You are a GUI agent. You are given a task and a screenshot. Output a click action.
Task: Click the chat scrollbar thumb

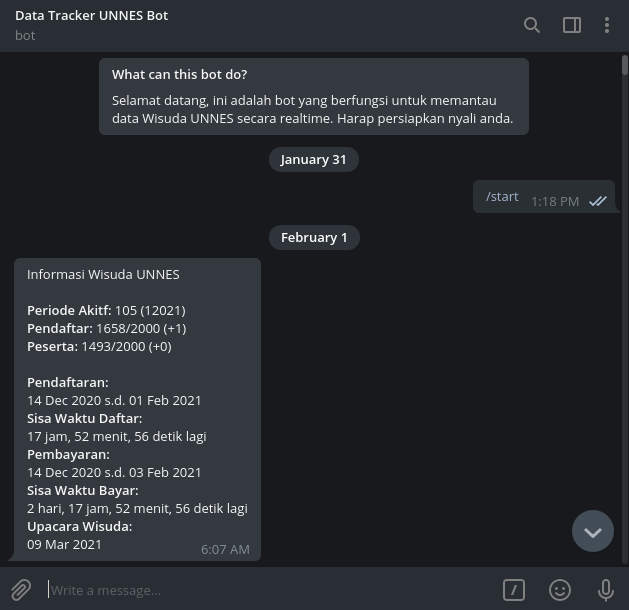(624, 64)
